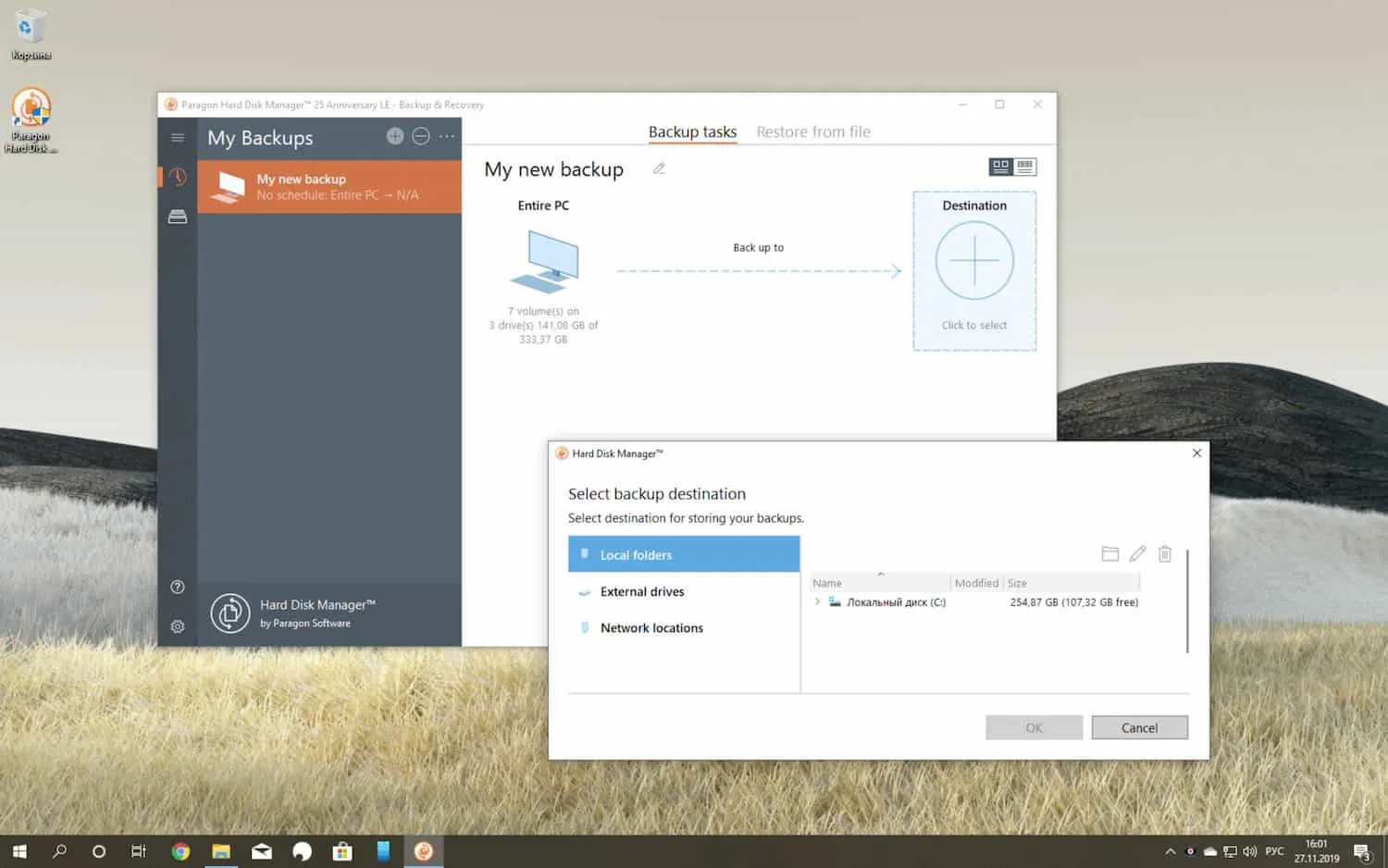The image size is (1388, 868).
Task: Select External drives destination type
Action: (x=684, y=591)
